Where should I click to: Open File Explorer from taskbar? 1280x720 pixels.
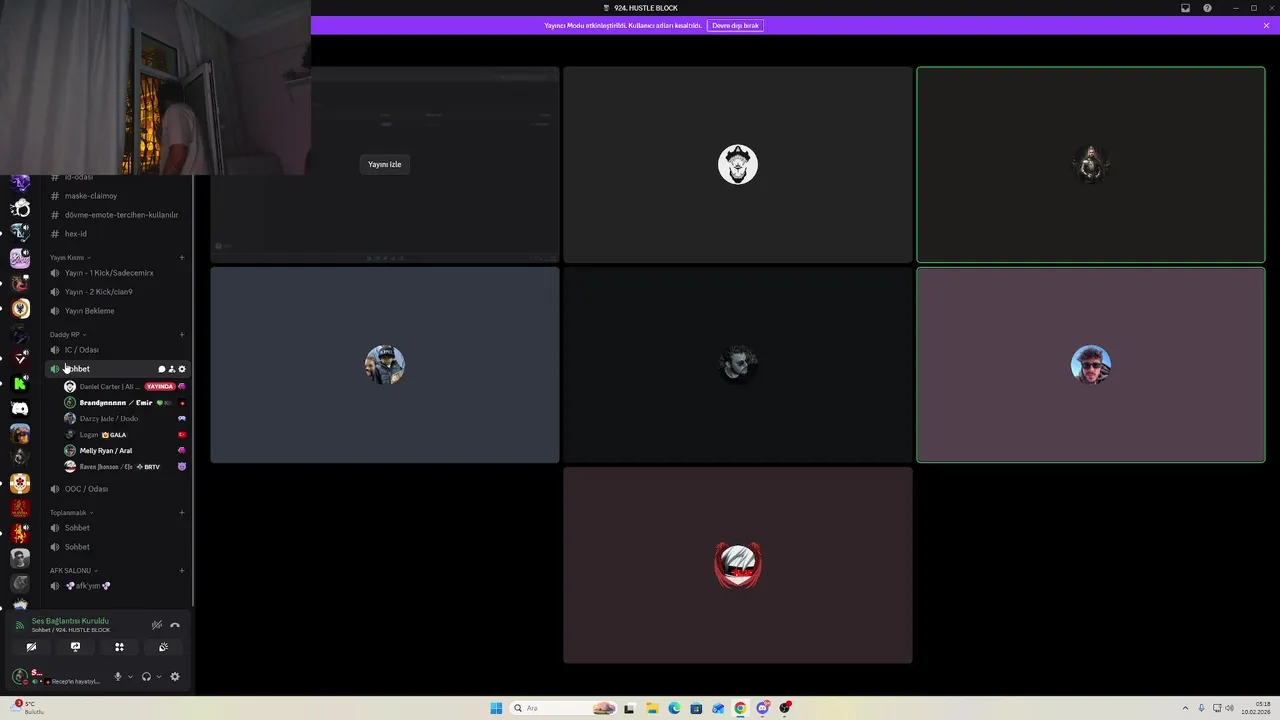coord(651,708)
